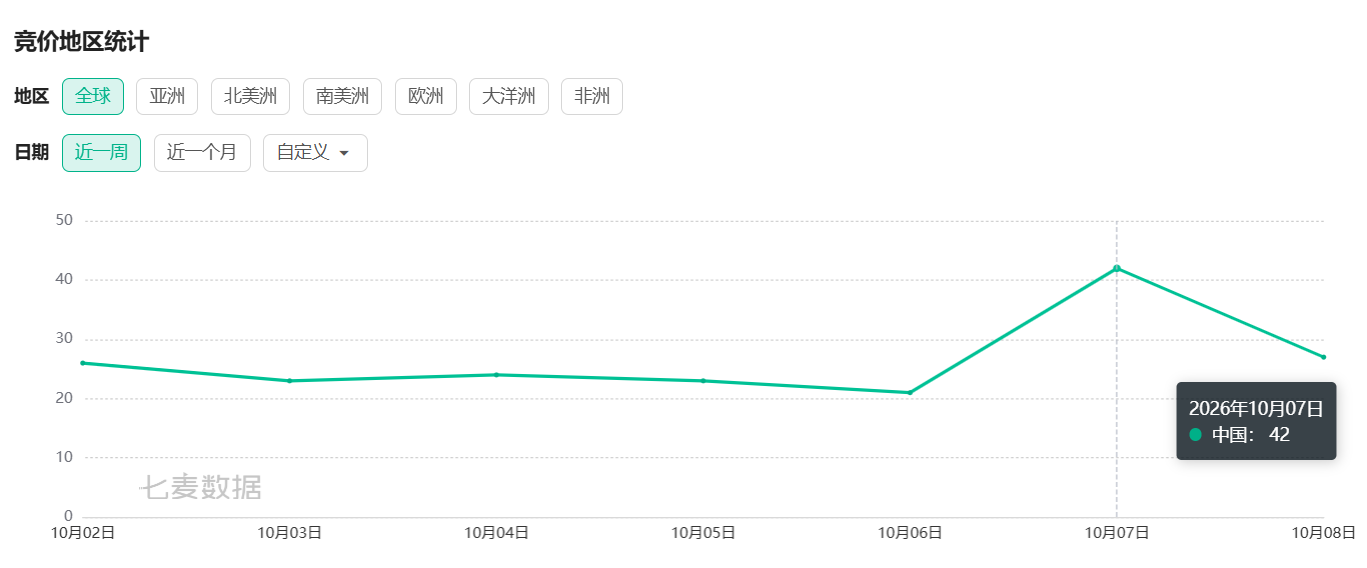Click the 10月06日 data point on line
The width and height of the screenshot is (1367, 568).
(910, 393)
